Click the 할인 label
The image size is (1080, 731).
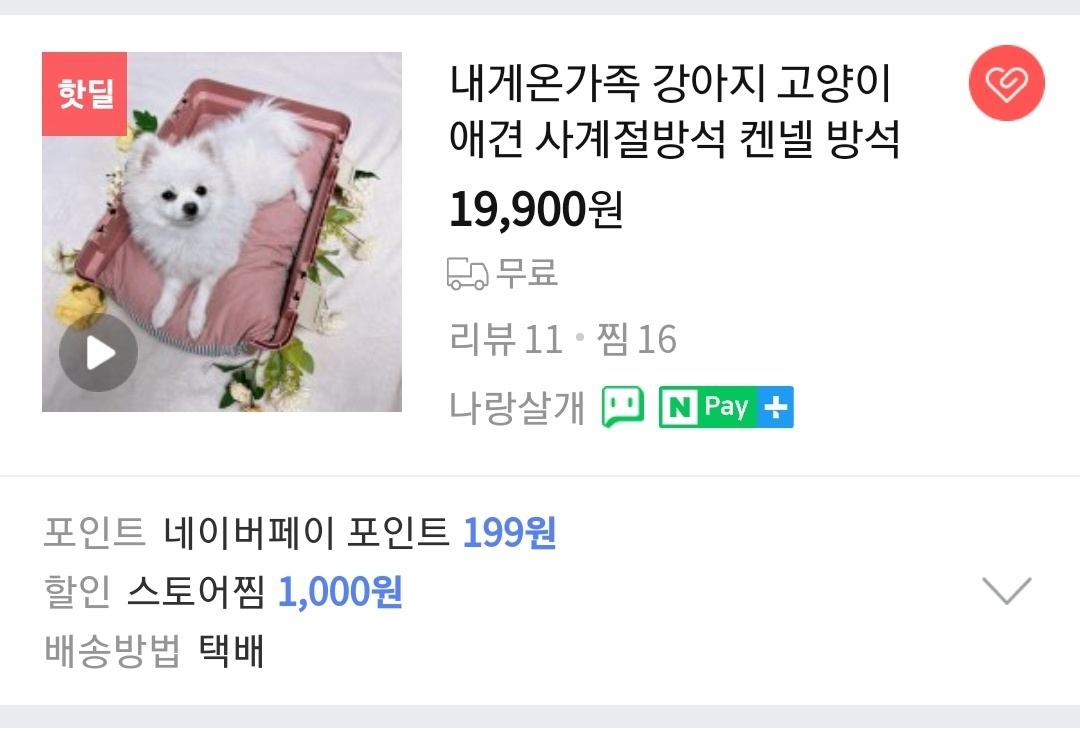pos(77,592)
